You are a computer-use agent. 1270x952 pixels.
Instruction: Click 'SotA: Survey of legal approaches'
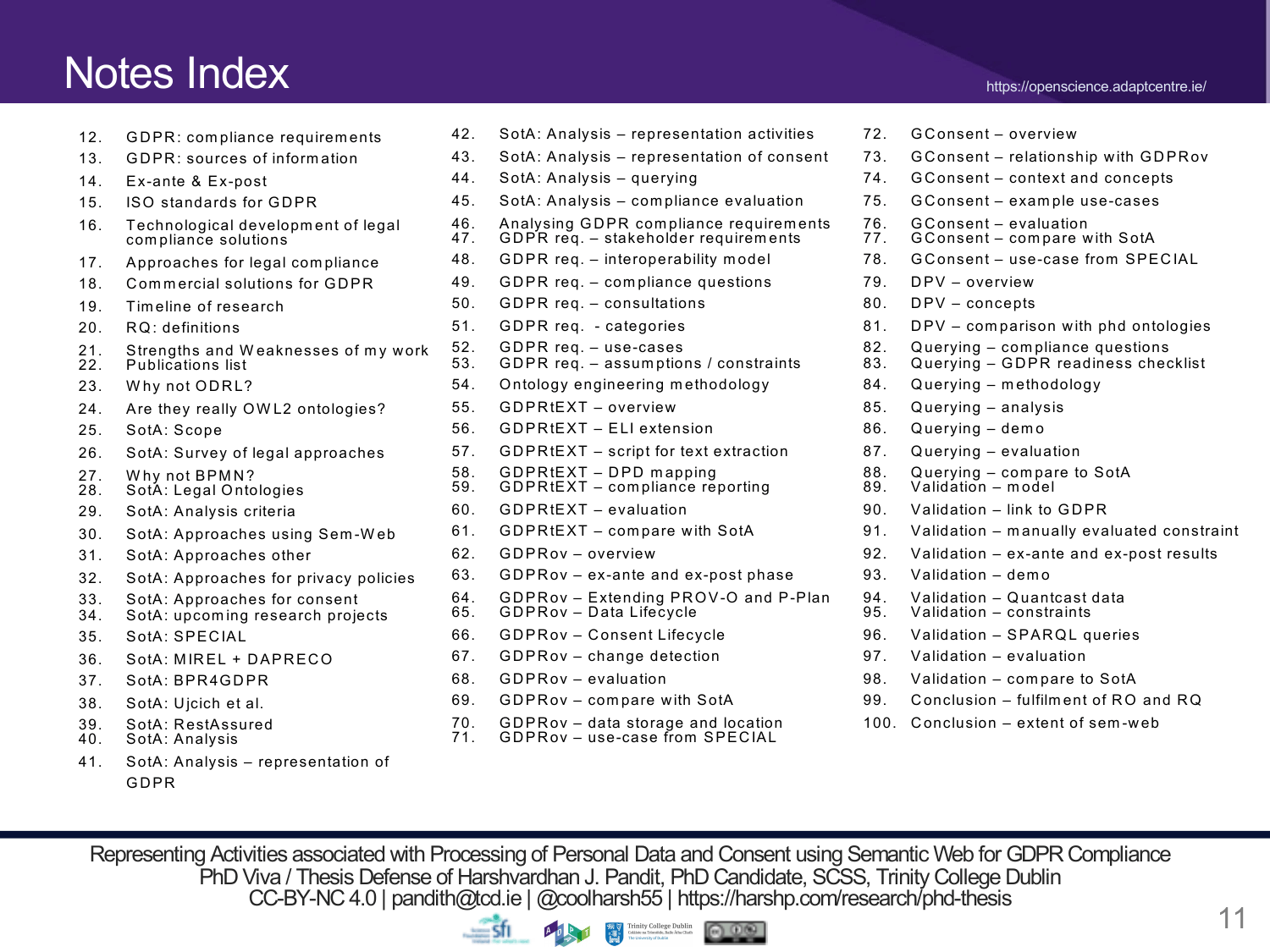[255, 453]
